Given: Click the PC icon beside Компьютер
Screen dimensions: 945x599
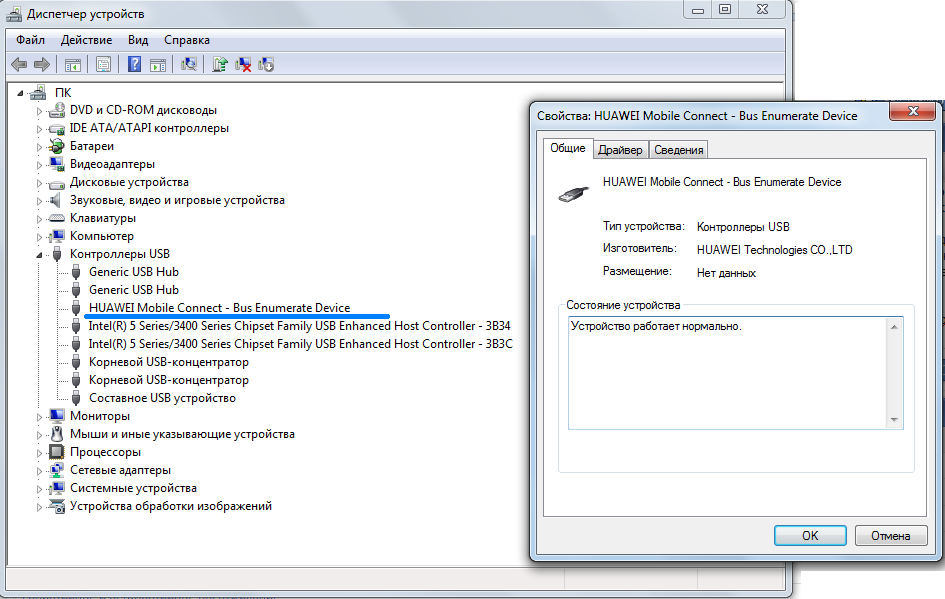Looking at the screenshot, I should pos(57,236).
